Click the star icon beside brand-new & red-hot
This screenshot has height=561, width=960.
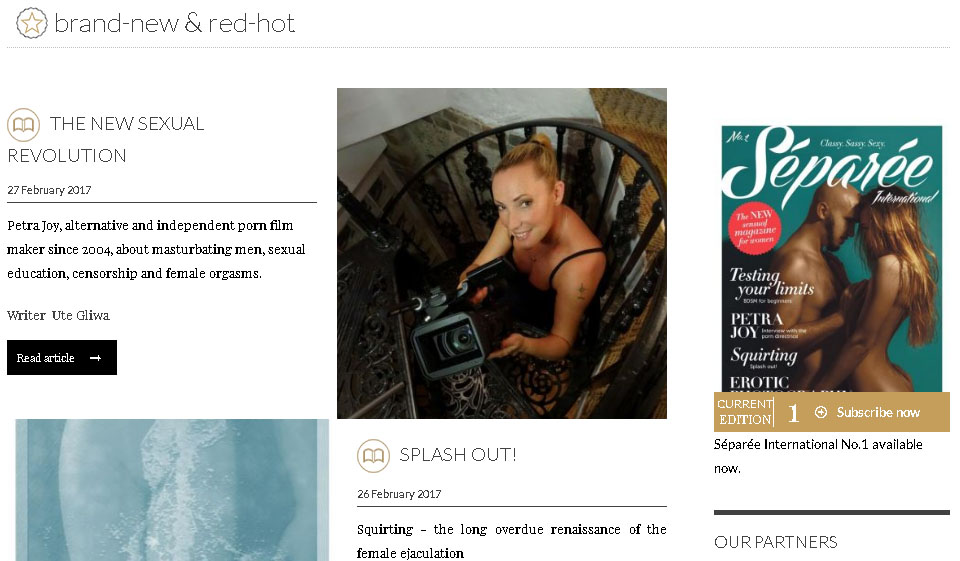(31, 23)
